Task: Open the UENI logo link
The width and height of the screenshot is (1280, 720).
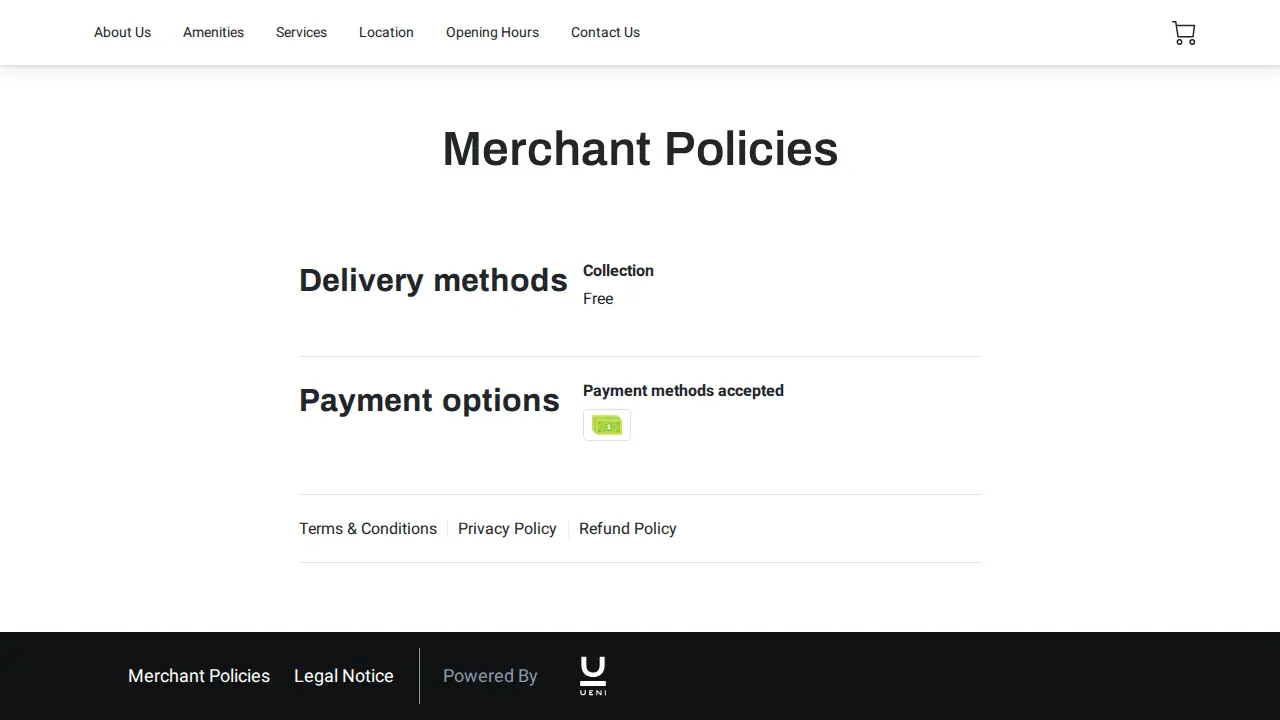Action: 593,676
